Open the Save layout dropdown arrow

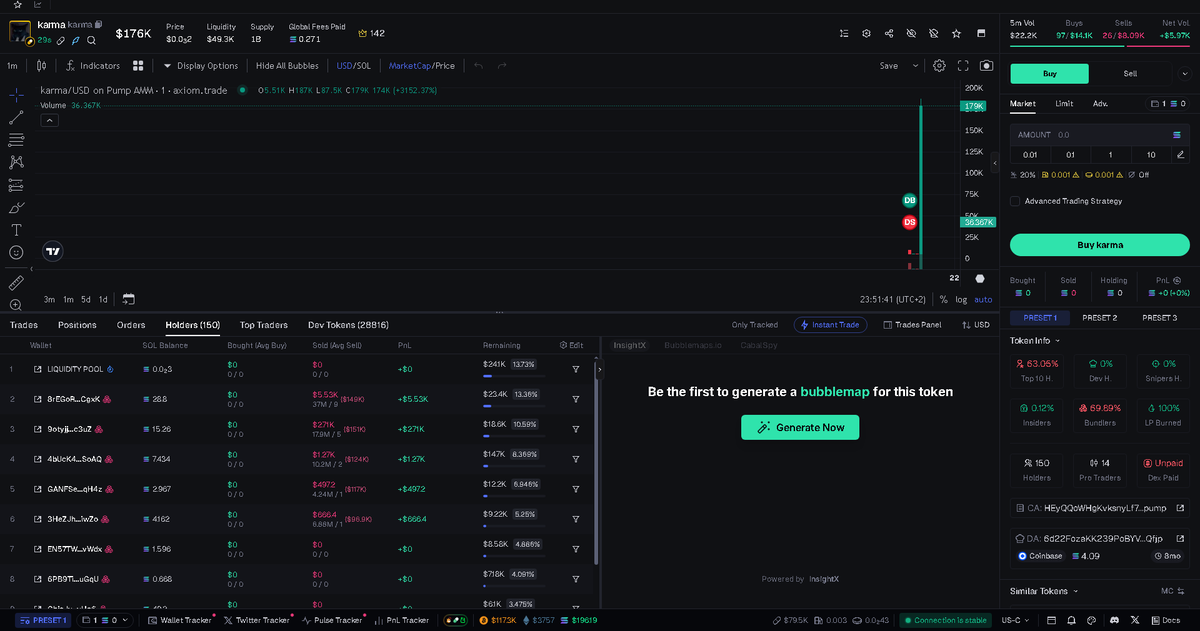[x=915, y=66]
